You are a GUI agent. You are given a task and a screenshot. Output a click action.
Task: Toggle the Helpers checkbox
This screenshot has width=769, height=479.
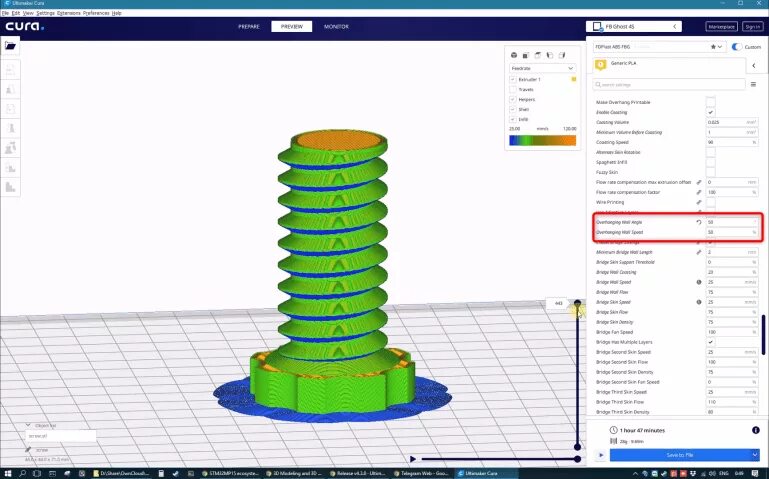click(513, 99)
